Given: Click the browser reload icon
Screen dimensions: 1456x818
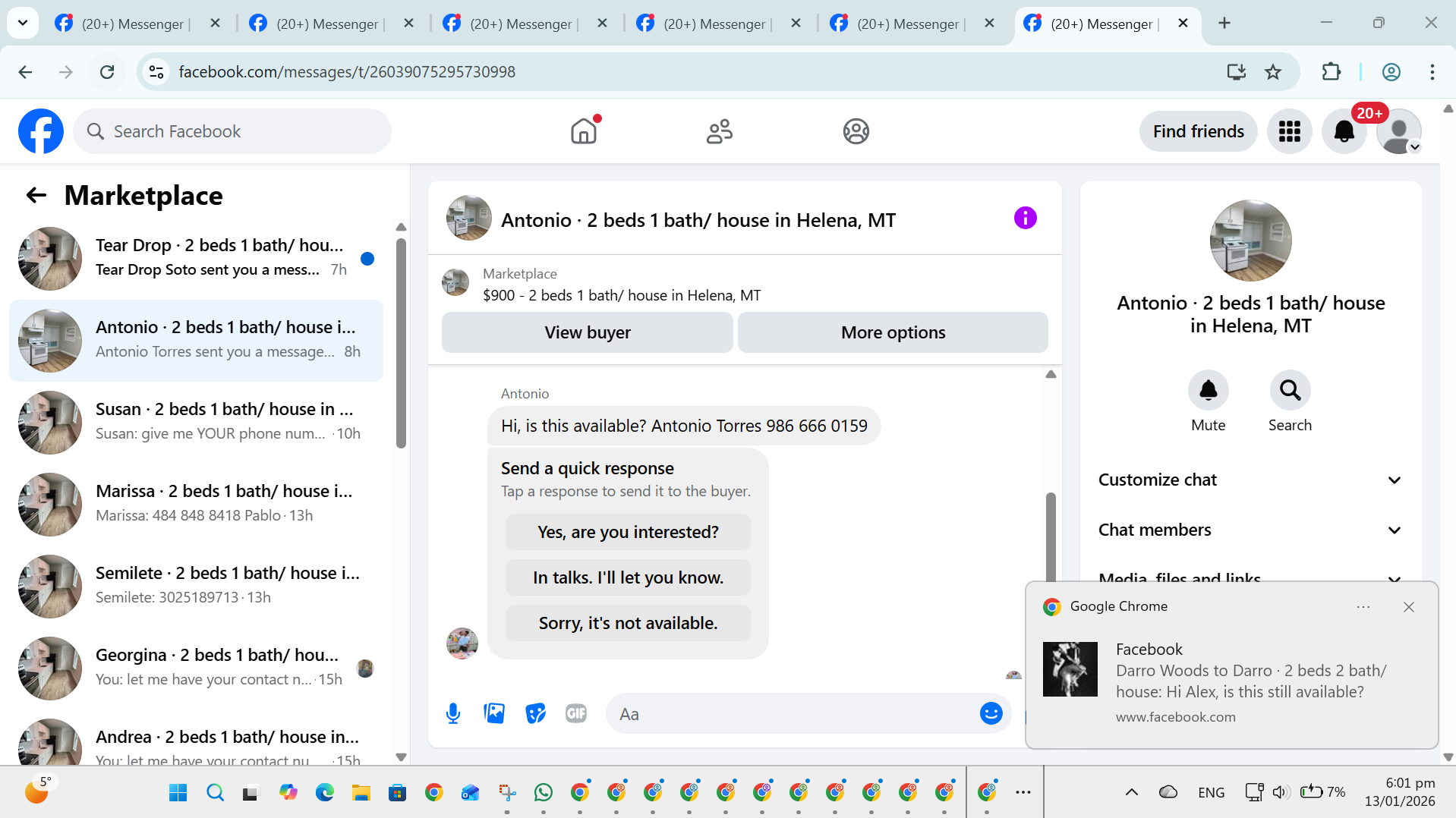Looking at the screenshot, I should [x=107, y=72].
